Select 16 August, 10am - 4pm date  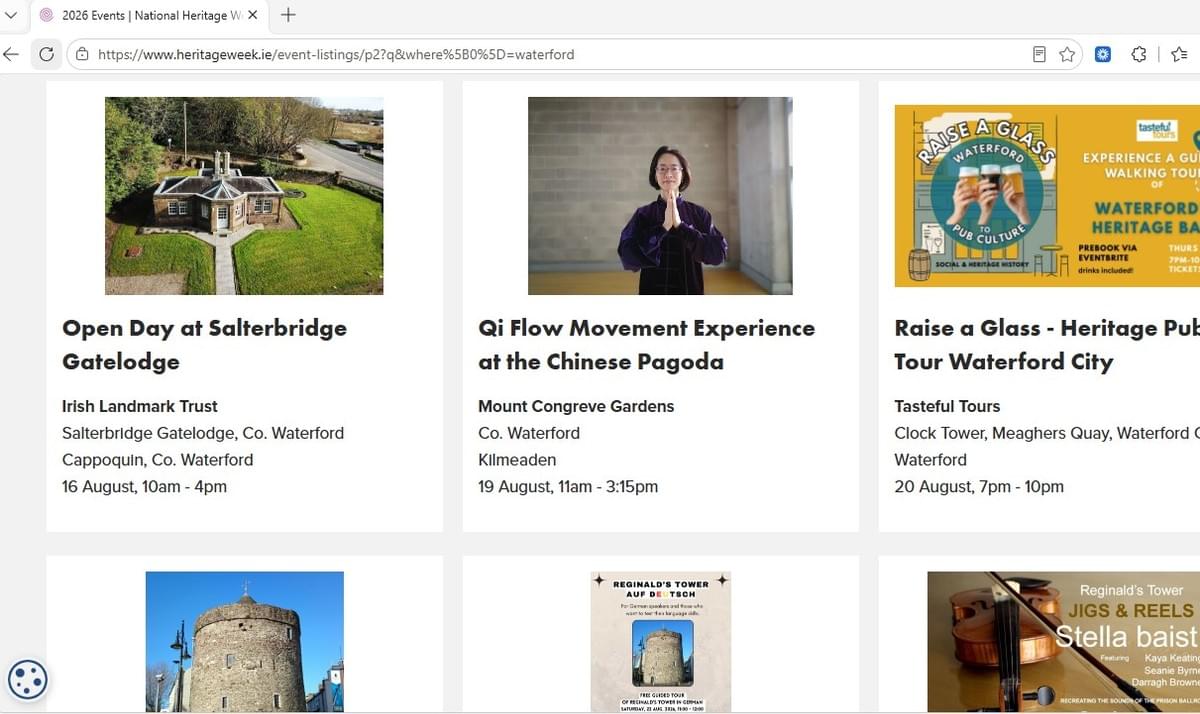click(x=144, y=487)
